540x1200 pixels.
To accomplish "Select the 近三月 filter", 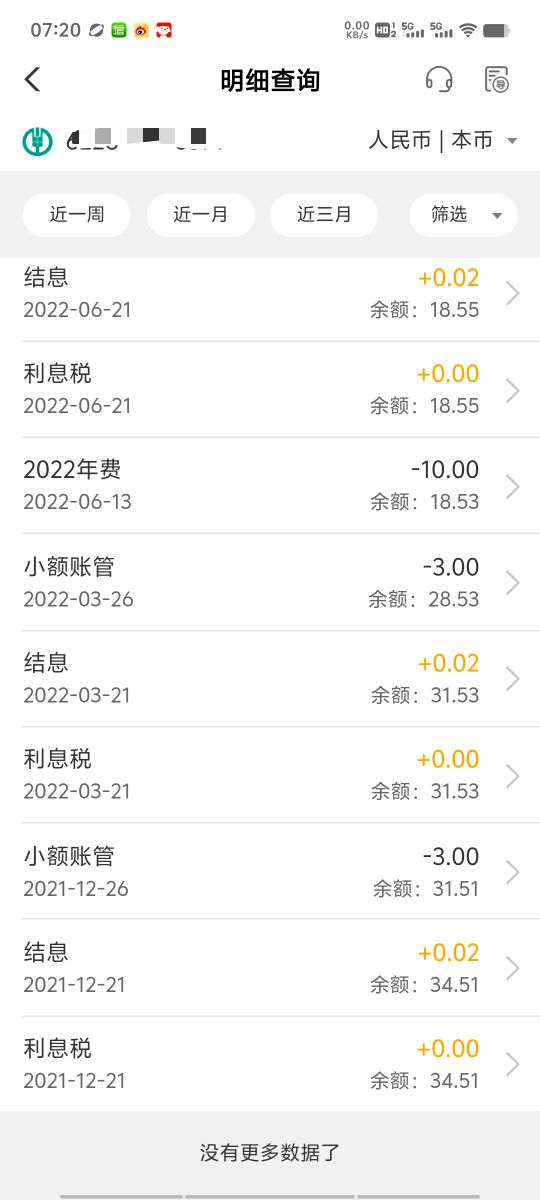I will (324, 215).
